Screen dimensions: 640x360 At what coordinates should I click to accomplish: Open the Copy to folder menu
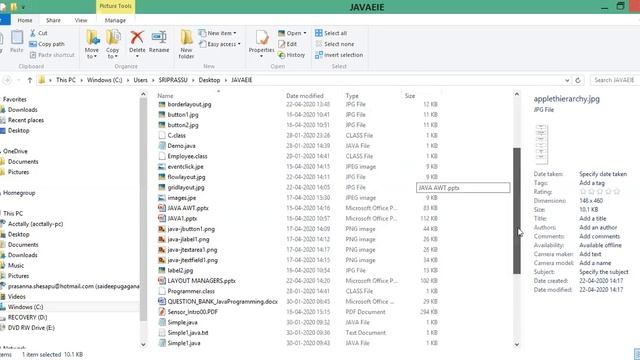pos(112,44)
